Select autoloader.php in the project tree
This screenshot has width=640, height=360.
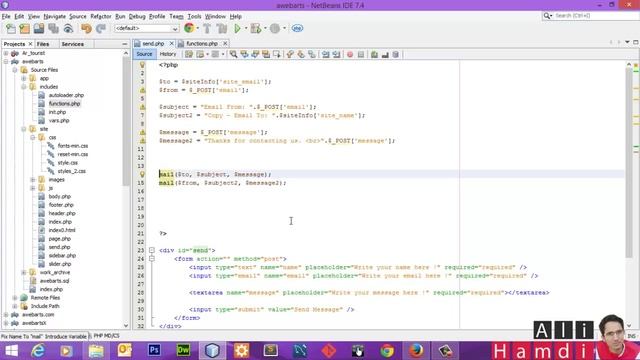tap(66, 95)
